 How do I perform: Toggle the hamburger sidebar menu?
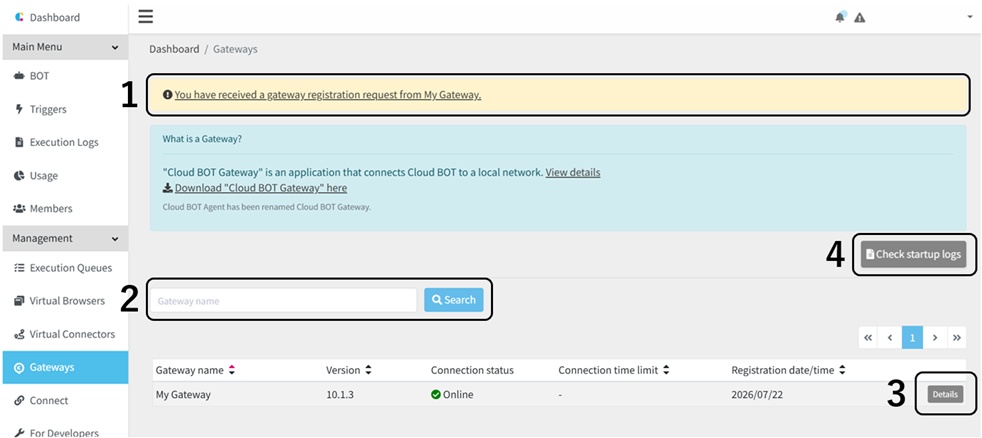(x=146, y=16)
